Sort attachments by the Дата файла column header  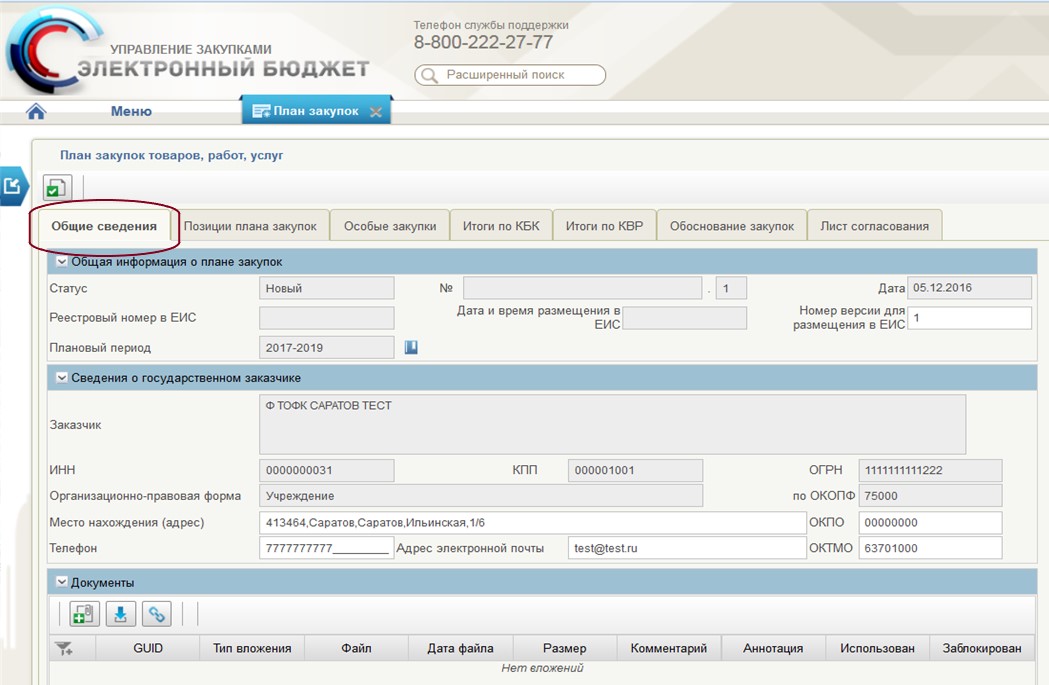(461, 648)
